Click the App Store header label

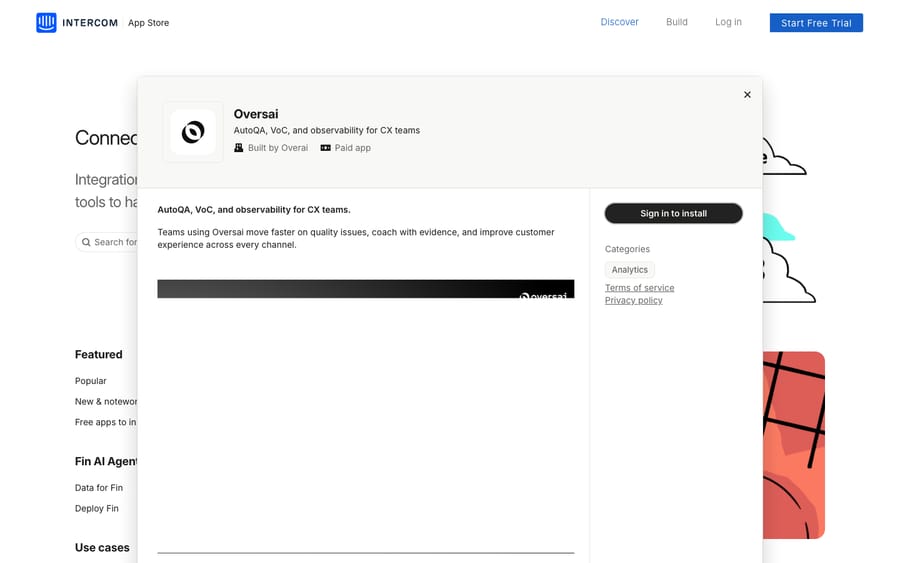pos(148,23)
